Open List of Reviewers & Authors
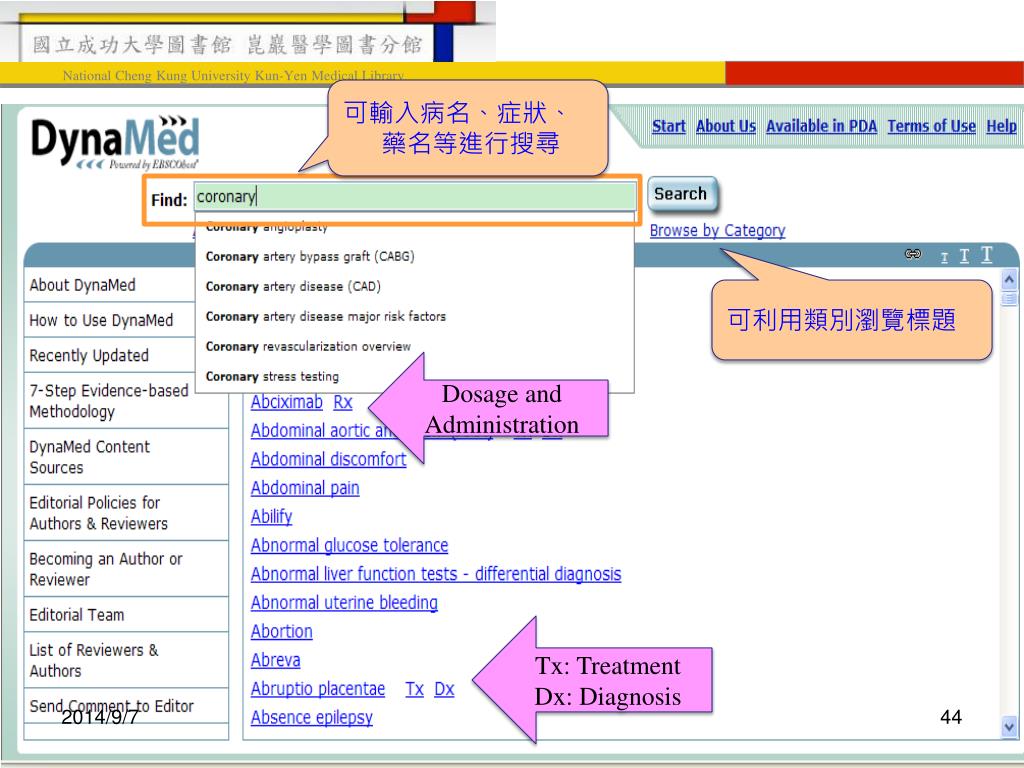 (x=126, y=661)
